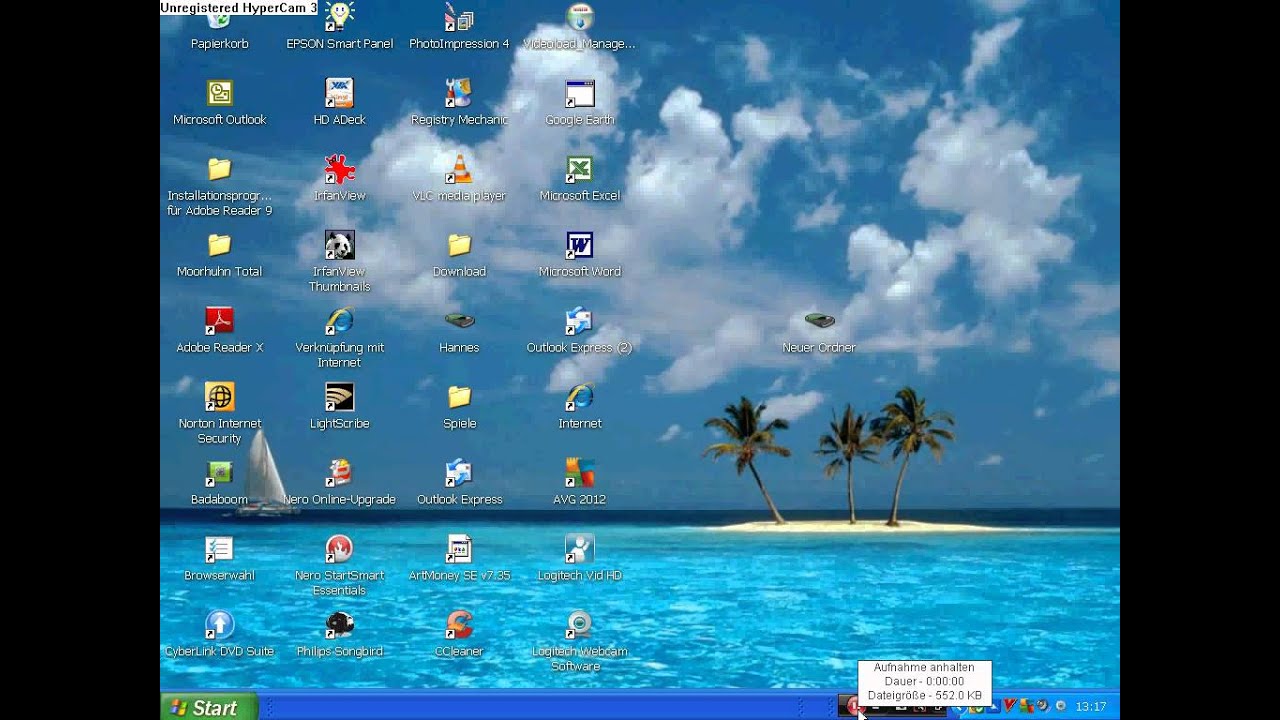Open the Windows Start menu
Viewport: 1280px width, 720px height.
(x=209, y=707)
